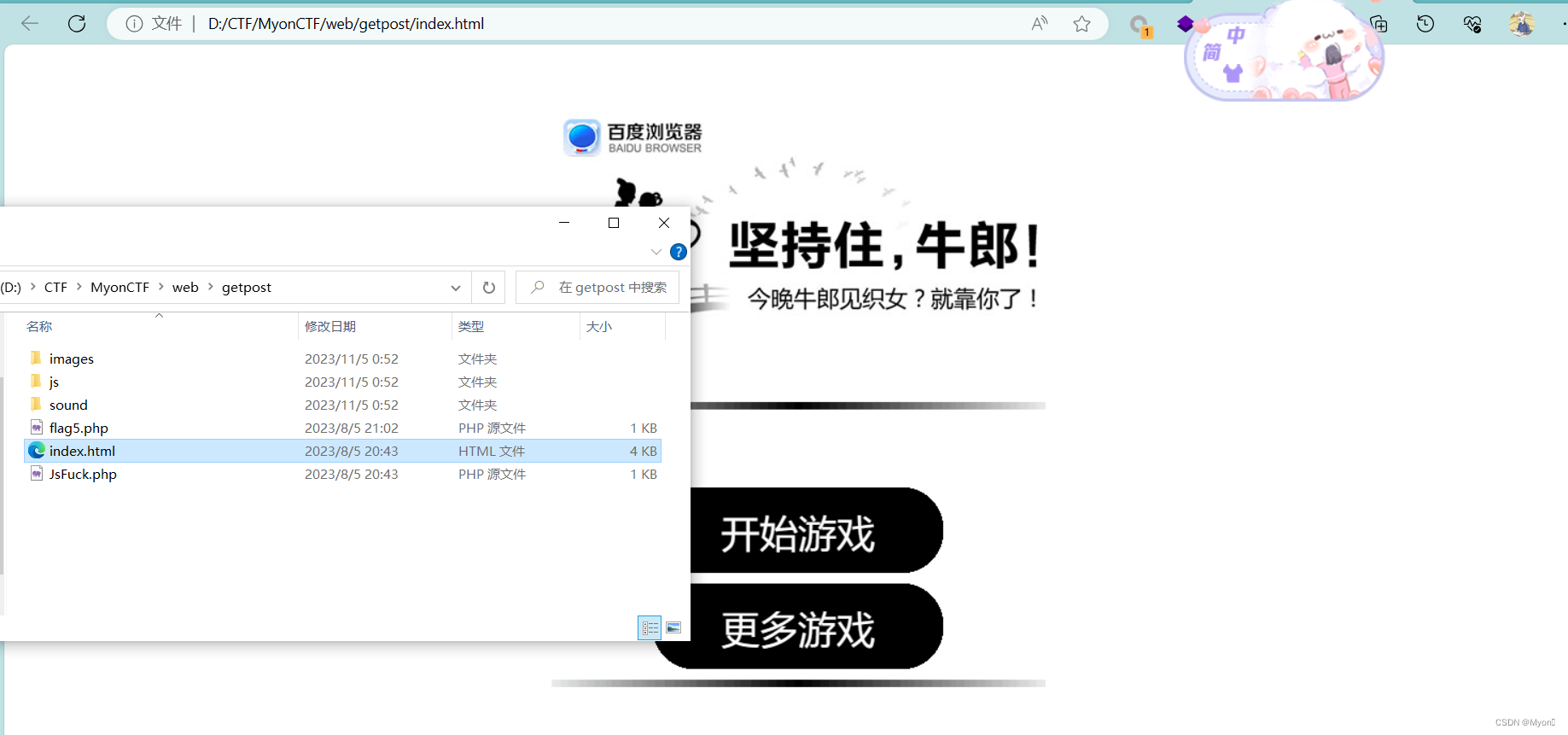Sort by the 修改日期 column header
The width and height of the screenshot is (1568, 735).
pyautogui.click(x=330, y=327)
